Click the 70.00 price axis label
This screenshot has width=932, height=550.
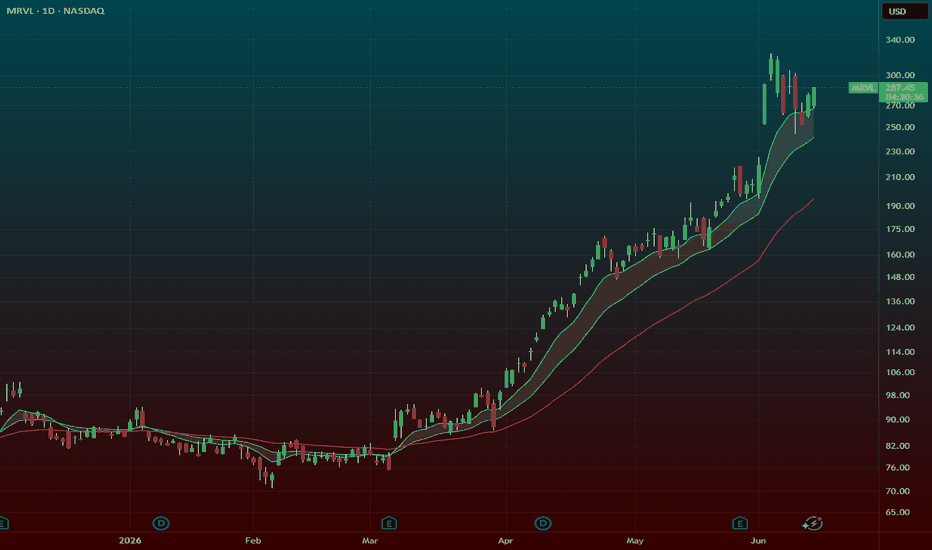898,491
